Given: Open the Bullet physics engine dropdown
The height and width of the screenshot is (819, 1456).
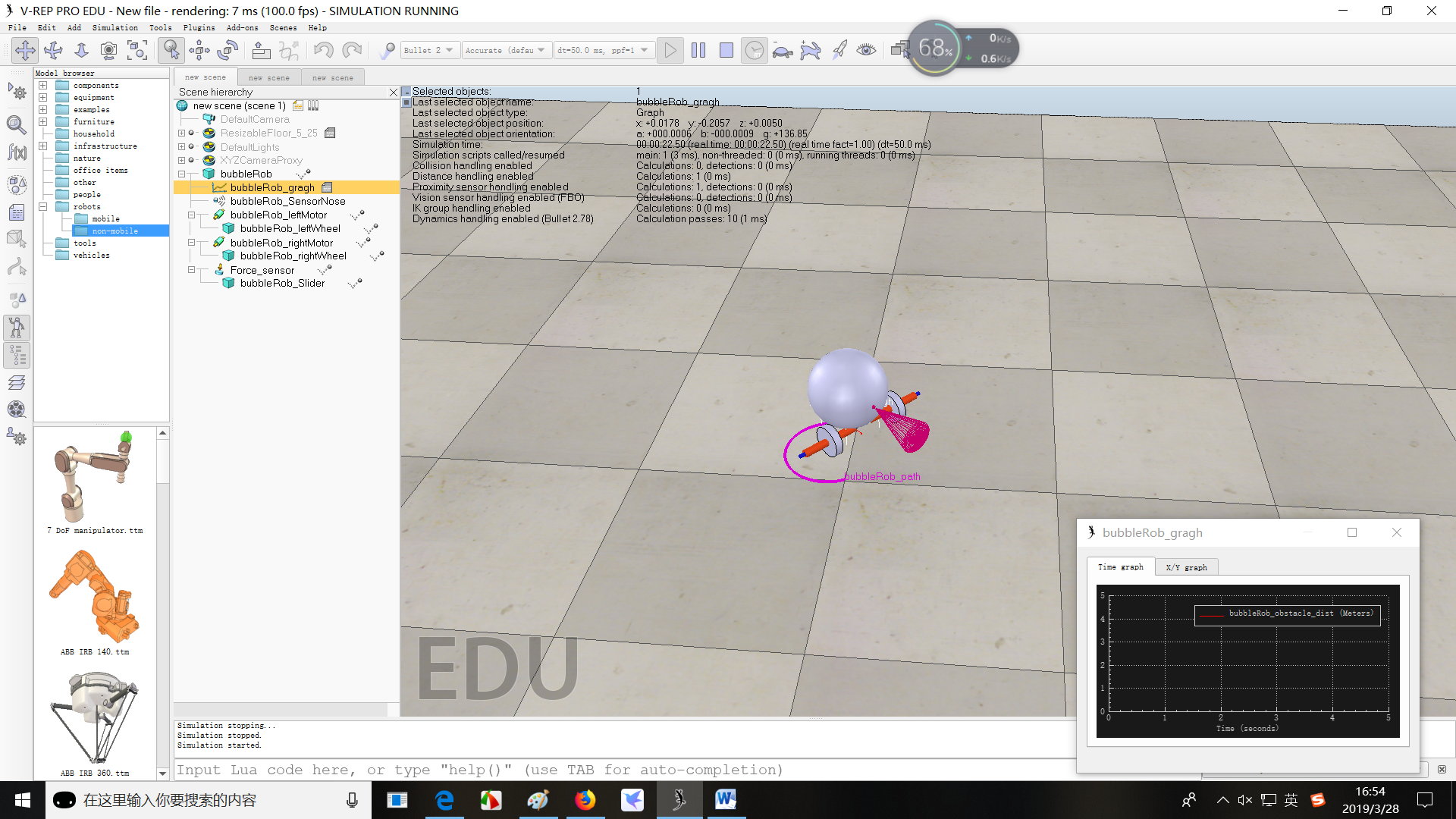Looking at the screenshot, I should pyautogui.click(x=429, y=50).
